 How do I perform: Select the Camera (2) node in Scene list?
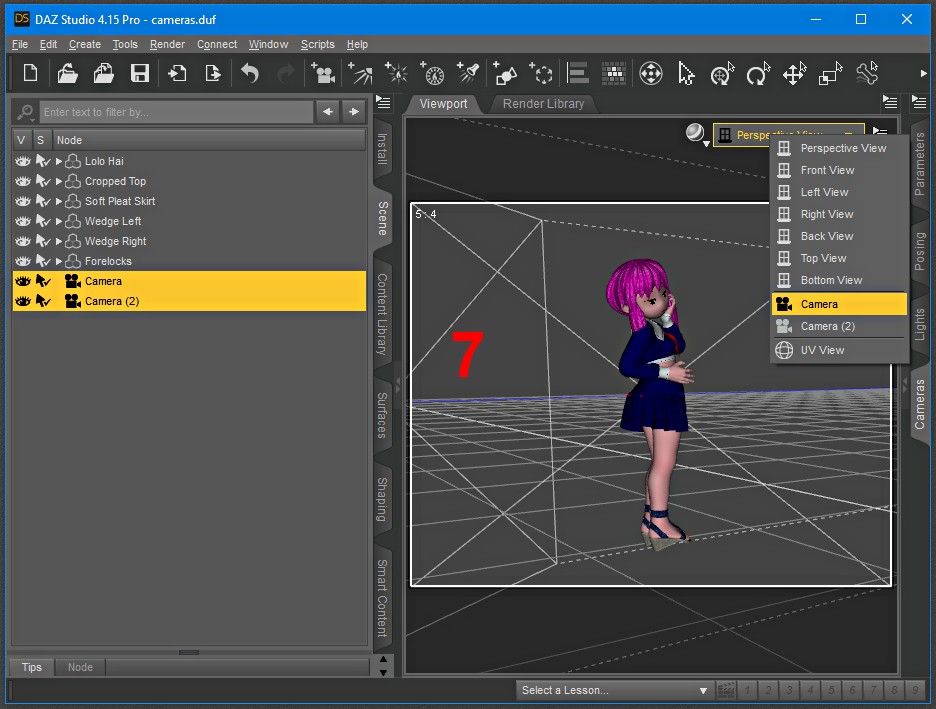point(189,301)
